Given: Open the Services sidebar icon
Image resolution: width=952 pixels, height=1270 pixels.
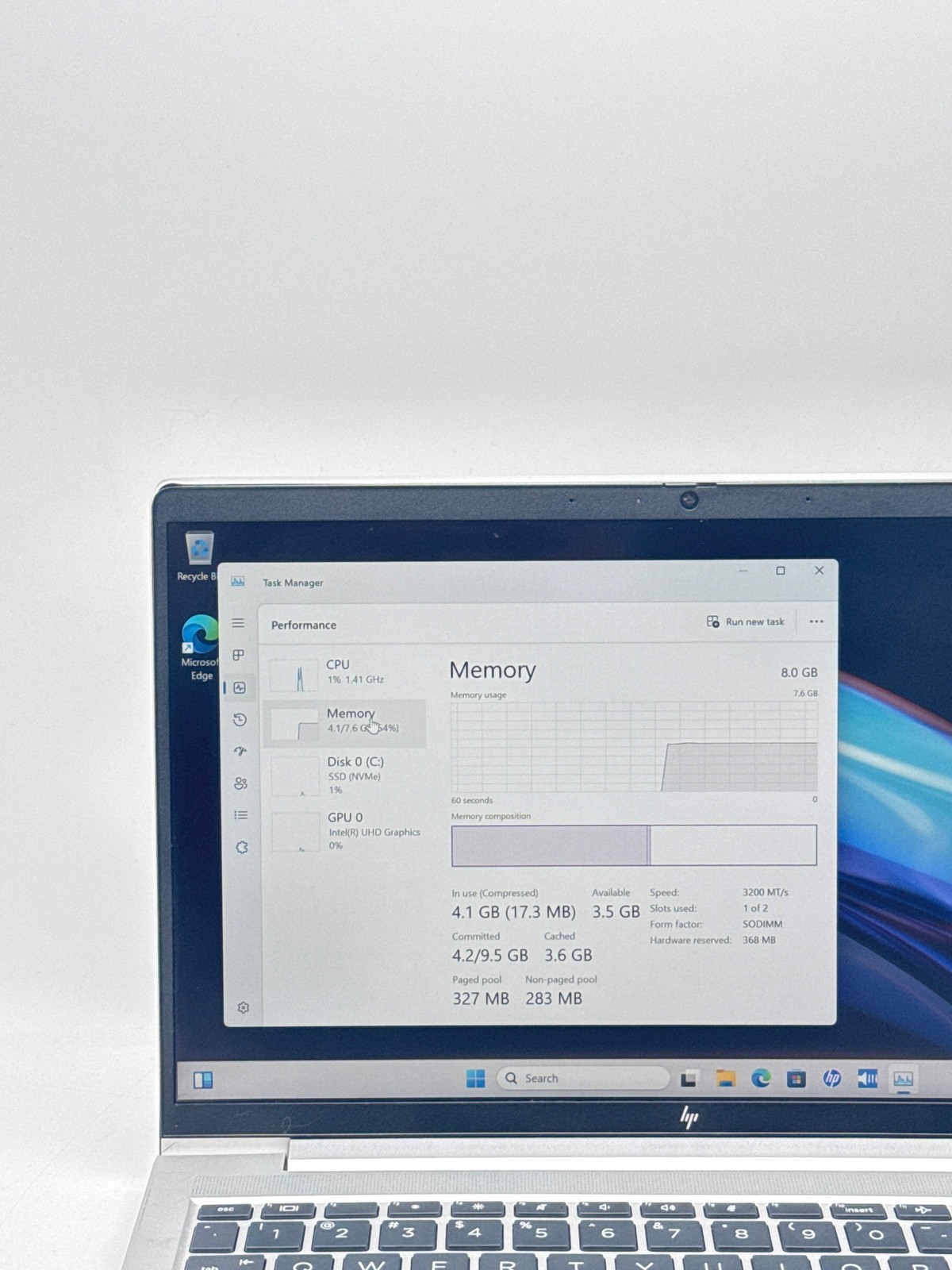Looking at the screenshot, I should [x=242, y=847].
